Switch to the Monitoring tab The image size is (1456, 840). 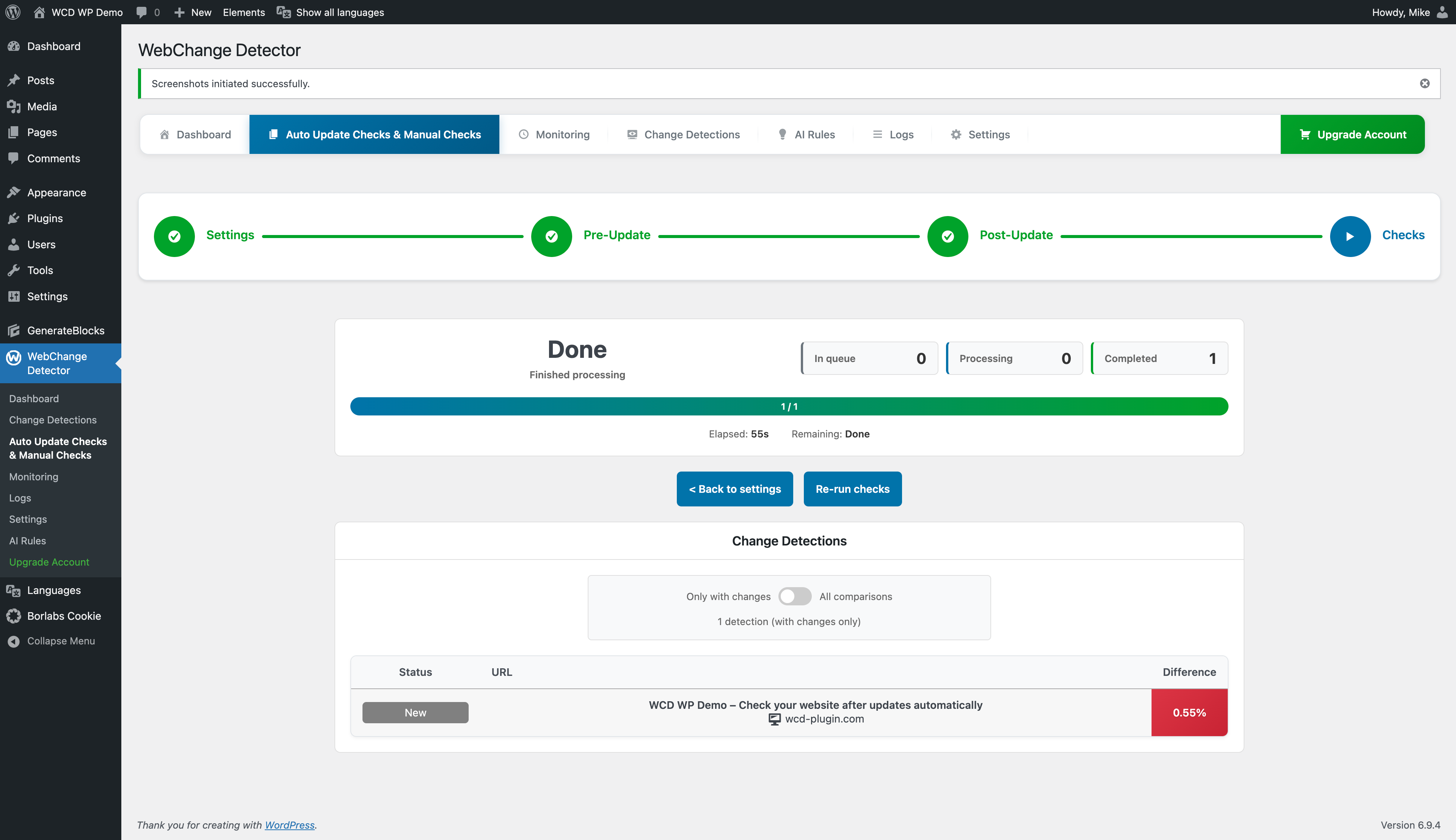click(554, 135)
